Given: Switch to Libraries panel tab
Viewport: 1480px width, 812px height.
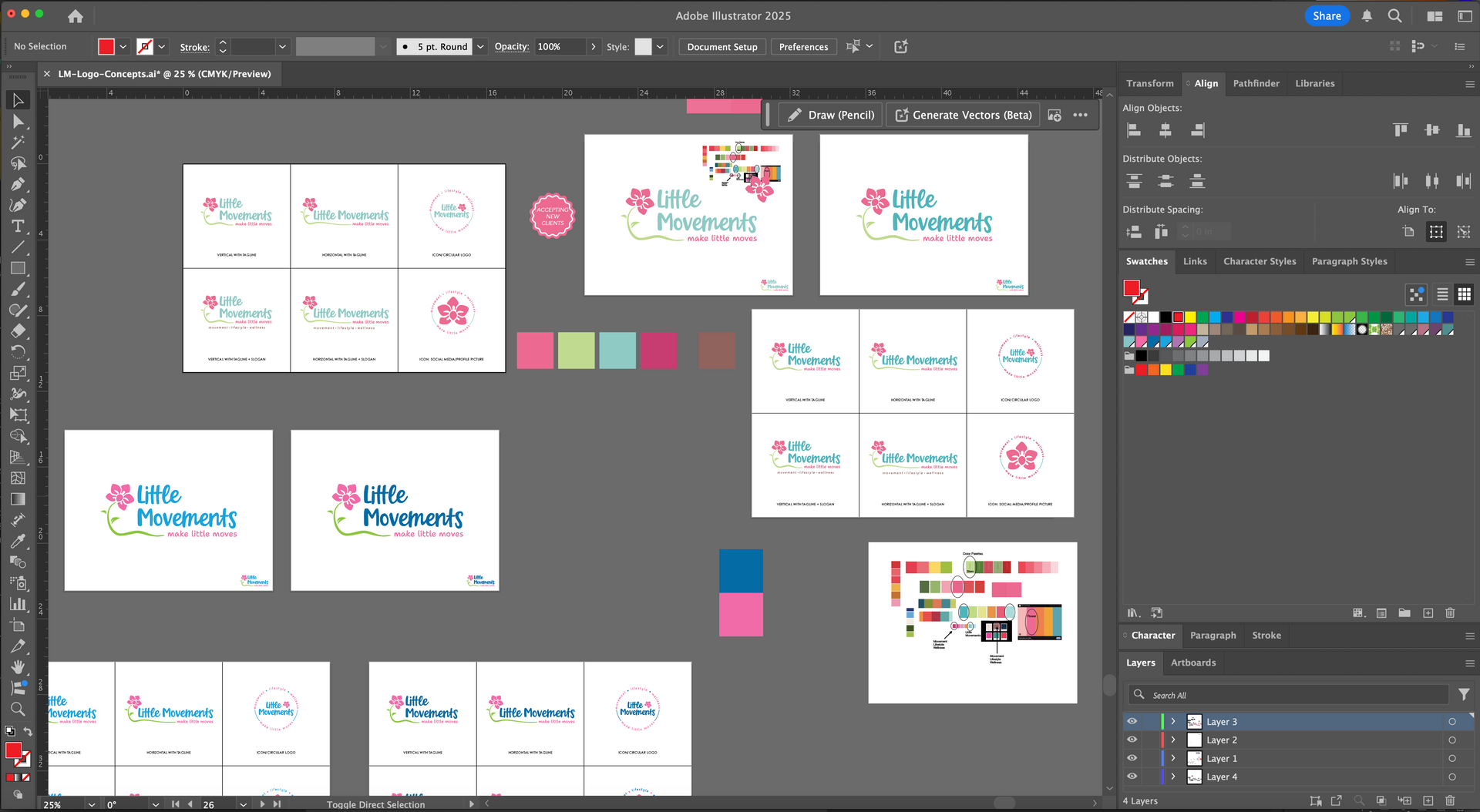Looking at the screenshot, I should [1314, 83].
